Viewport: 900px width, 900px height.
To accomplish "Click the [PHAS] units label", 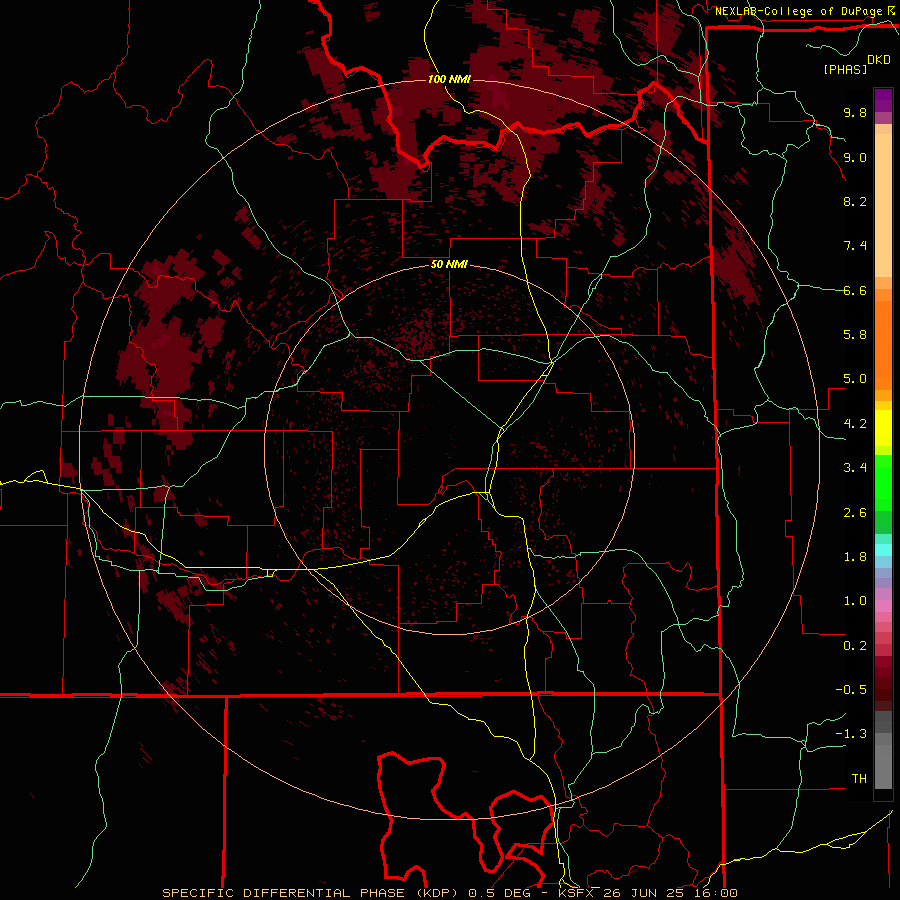I will click(x=845, y=69).
